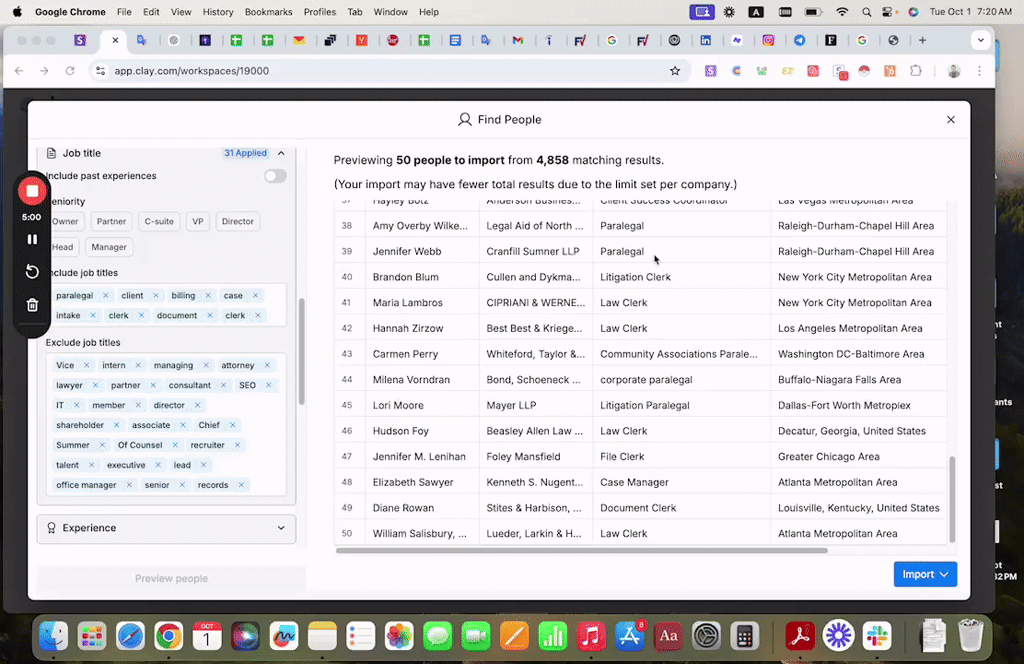This screenshot has height=664, width=1024.
Task: Remove the "attorney" tag from excluded job titles
Action: (267, 366)
